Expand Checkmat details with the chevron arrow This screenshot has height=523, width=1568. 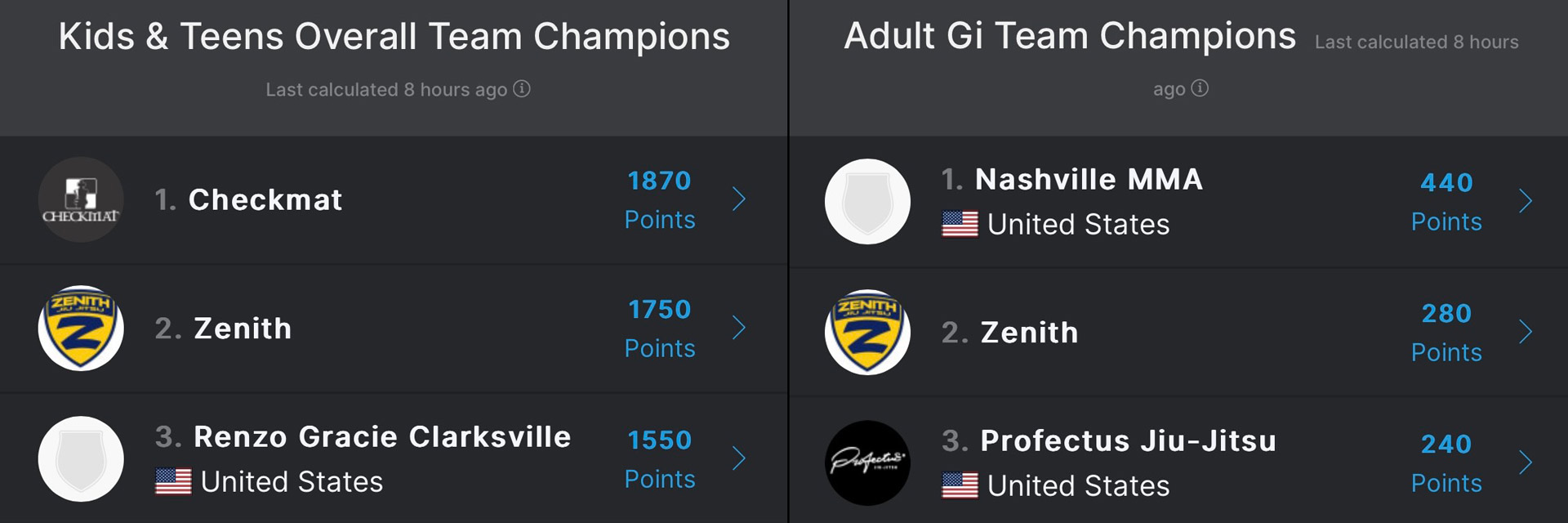coord(739,199)
